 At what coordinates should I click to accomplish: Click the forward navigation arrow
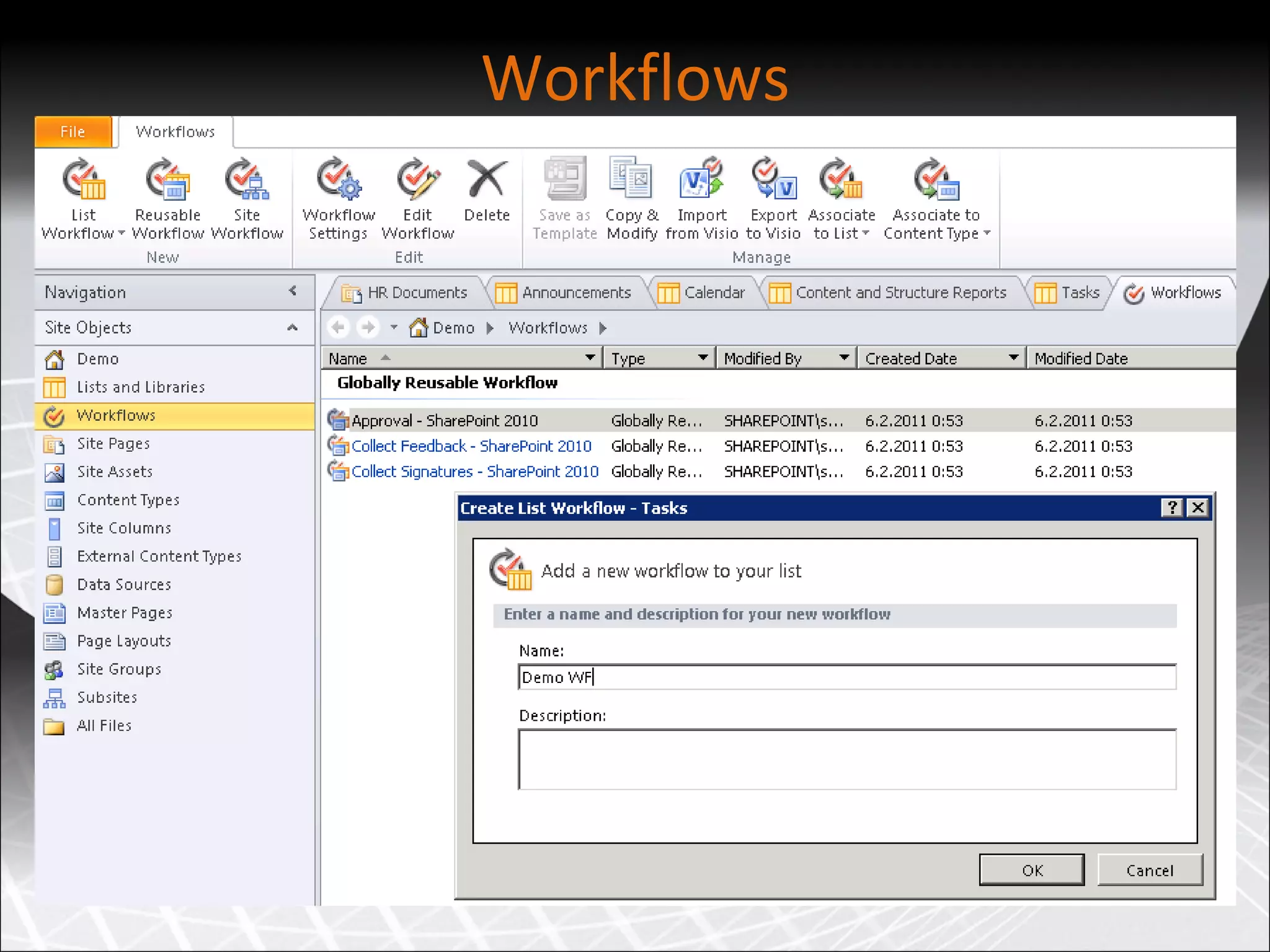(368, 327)
